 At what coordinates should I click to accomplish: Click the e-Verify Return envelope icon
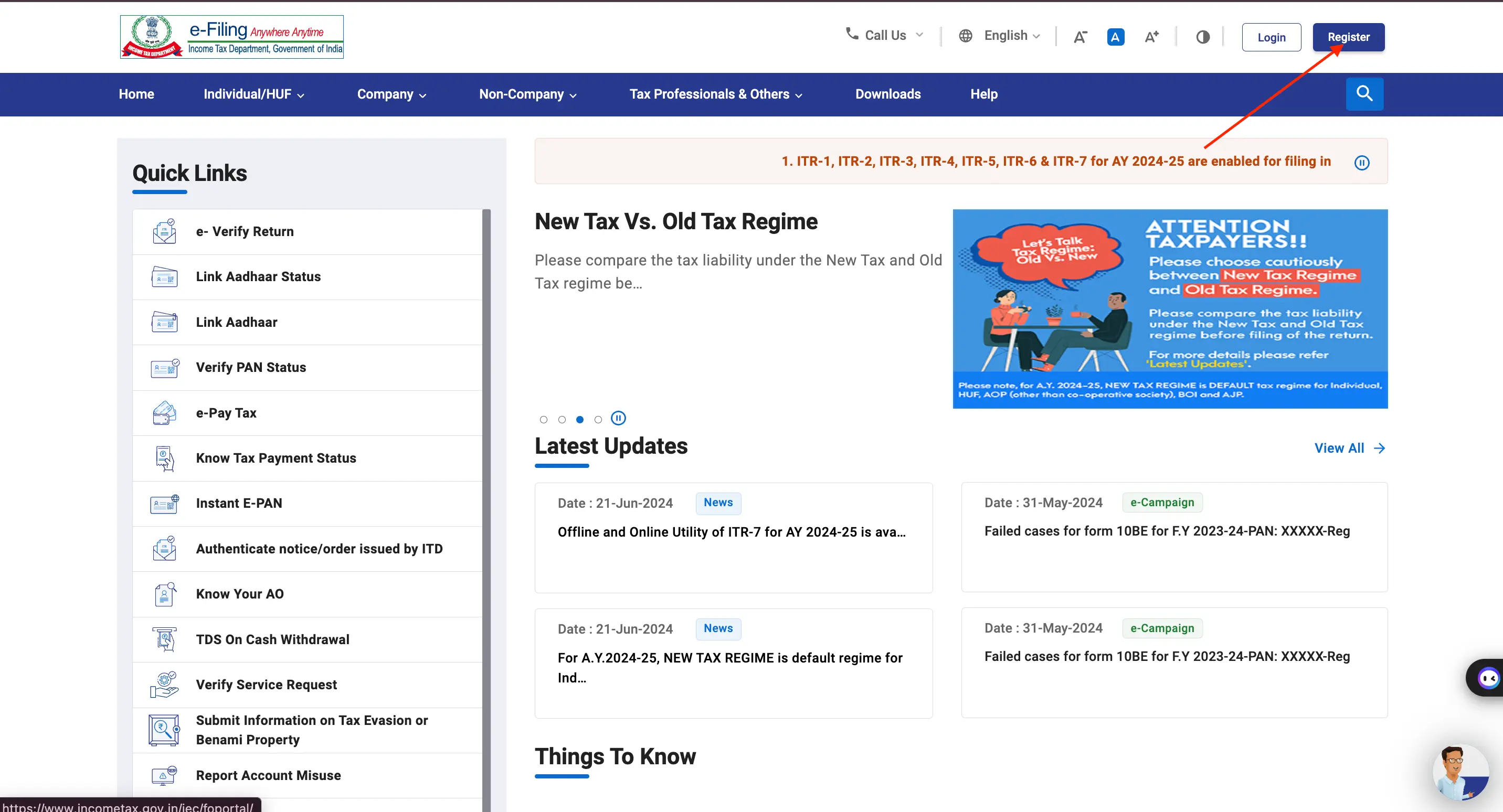(x=165, y=231)
